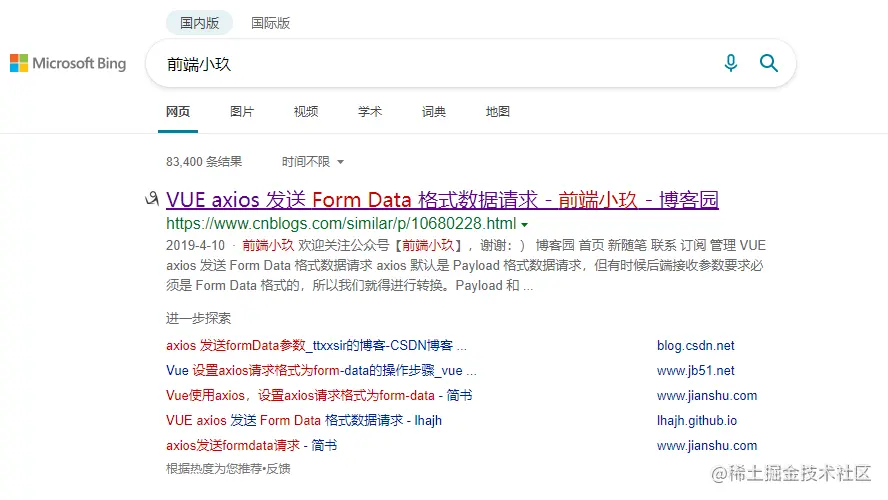This screenshot has width=888, height=500.
Task: Go to the 学术 tab
Action: [x=370, y=112]
